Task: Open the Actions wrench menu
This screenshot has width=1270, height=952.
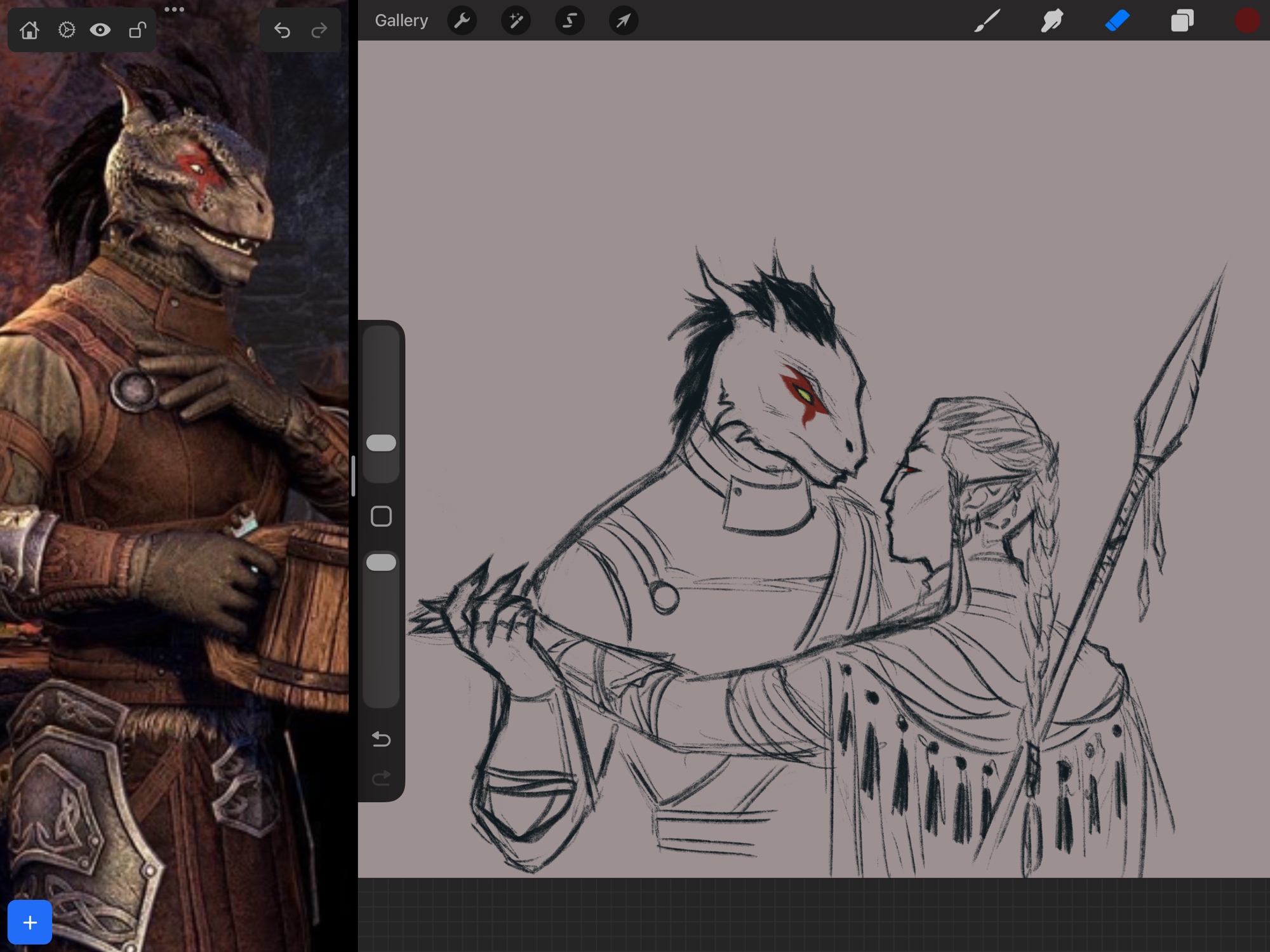Action: (x=462, y=21)
